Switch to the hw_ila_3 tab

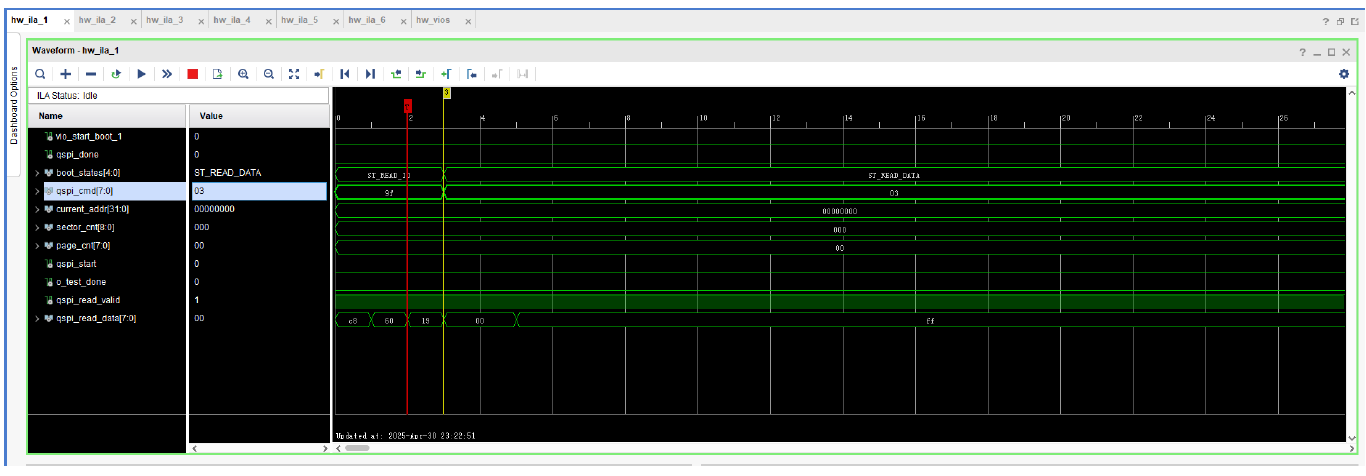[165, 20]
